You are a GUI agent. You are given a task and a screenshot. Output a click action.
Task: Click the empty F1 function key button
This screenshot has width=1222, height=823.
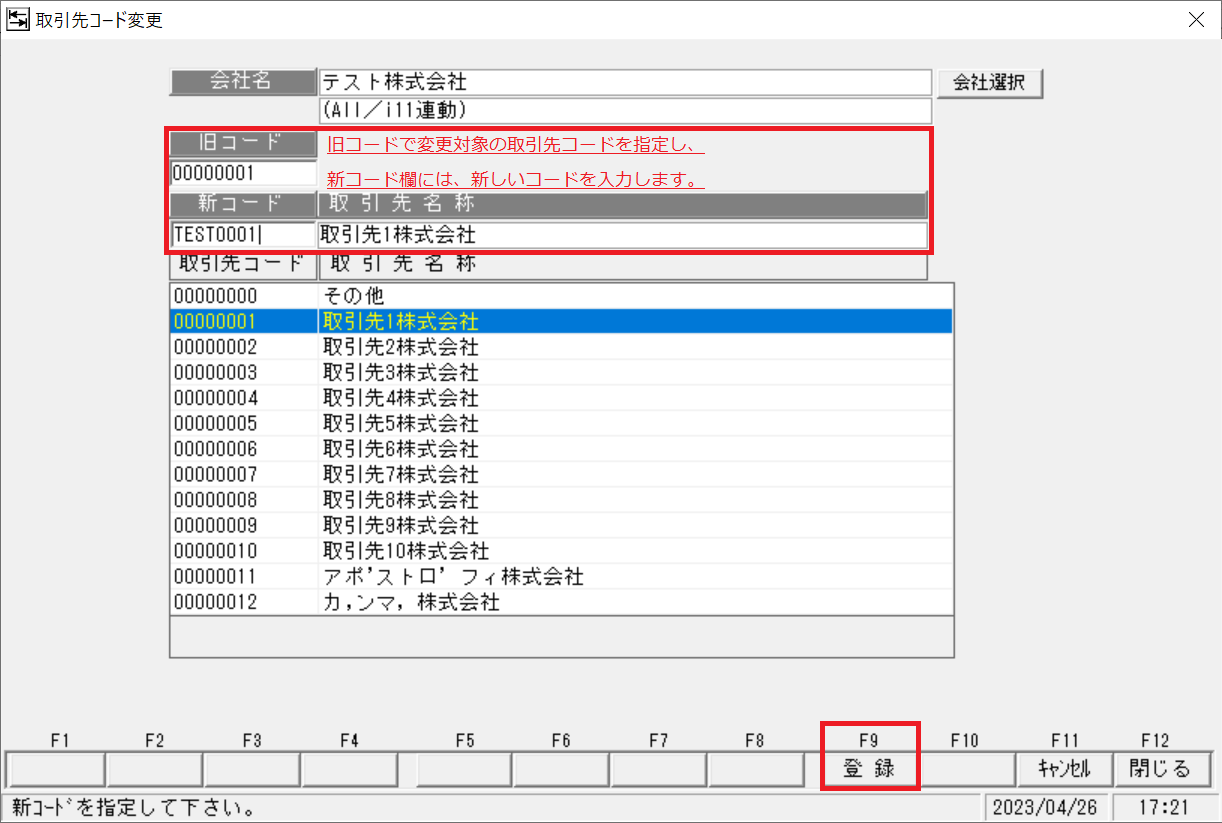pos(56,769)
